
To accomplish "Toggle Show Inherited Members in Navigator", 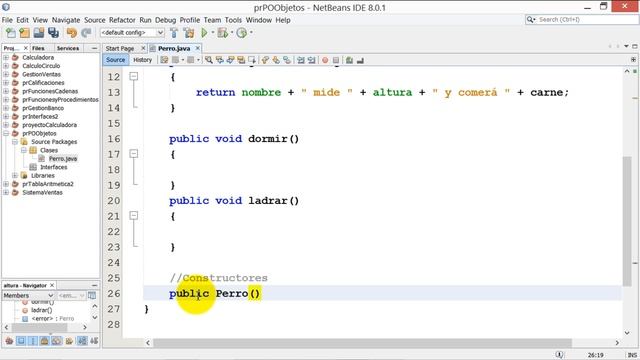I will tap(9, 340).
